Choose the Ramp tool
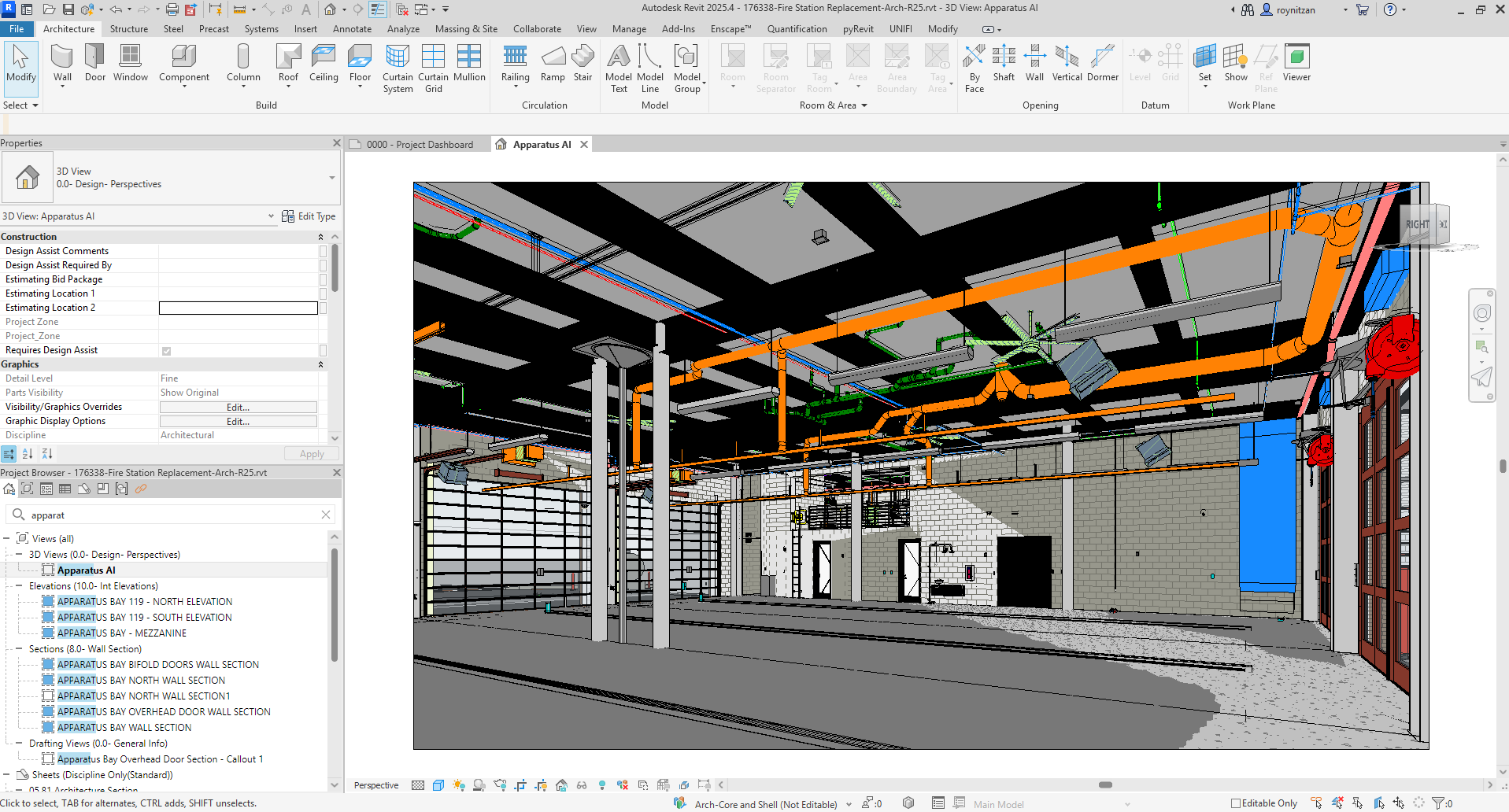The height and width of the screenshot is (812, 1509). coord(553,64)
